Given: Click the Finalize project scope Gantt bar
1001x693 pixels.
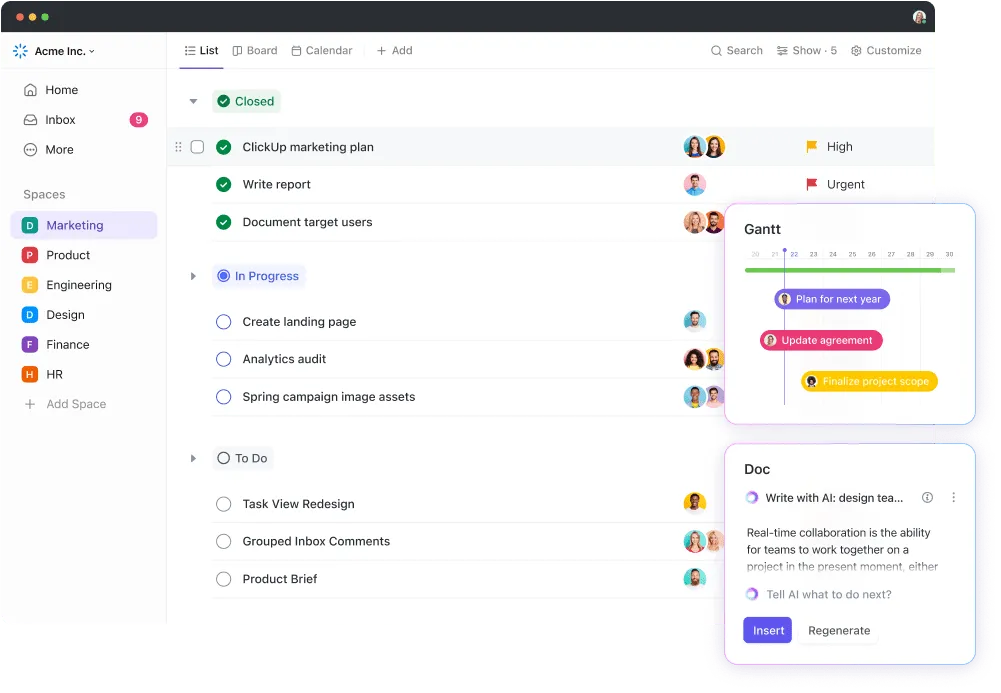Looking at the screenshot, I should pos(869,382).
